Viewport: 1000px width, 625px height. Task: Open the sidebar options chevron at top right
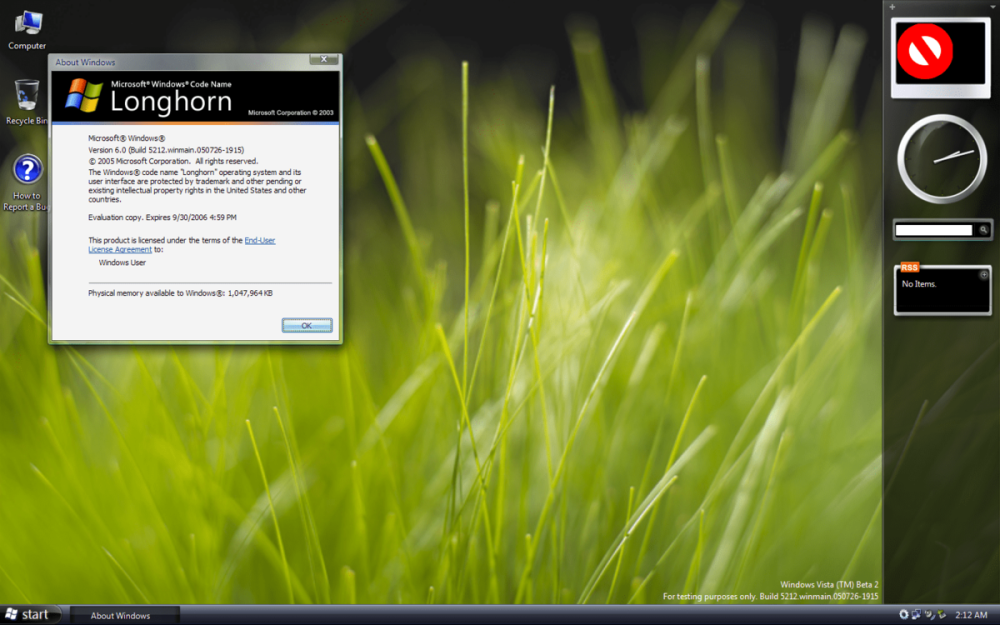pos(993,7)
